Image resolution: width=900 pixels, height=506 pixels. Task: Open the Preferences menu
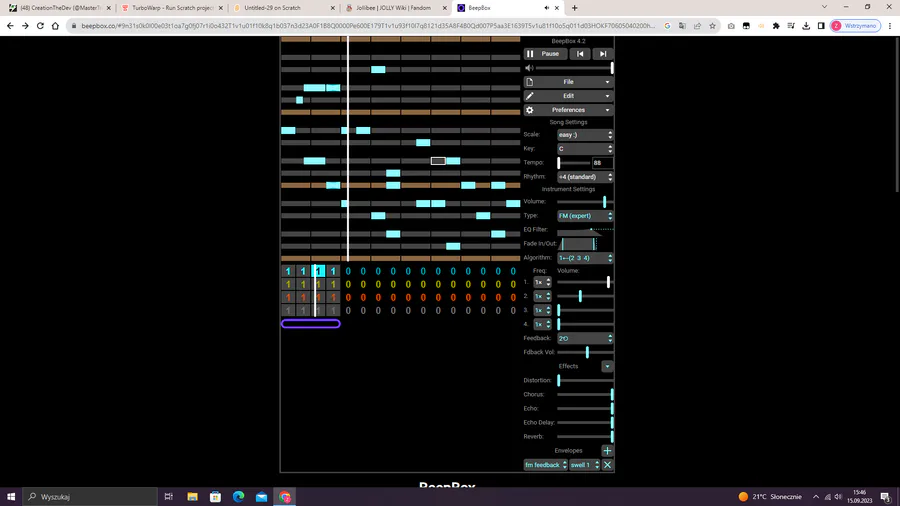coord(568,110)
